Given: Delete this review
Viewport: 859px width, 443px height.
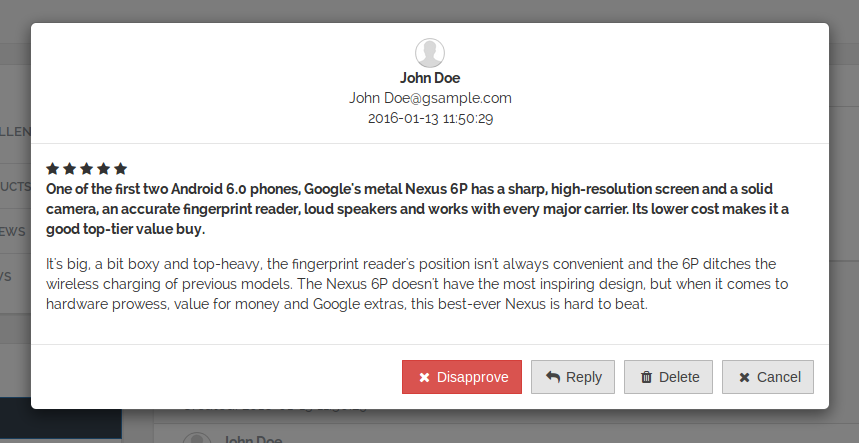Looking at the screenshot, I should [x=668, y=377].
